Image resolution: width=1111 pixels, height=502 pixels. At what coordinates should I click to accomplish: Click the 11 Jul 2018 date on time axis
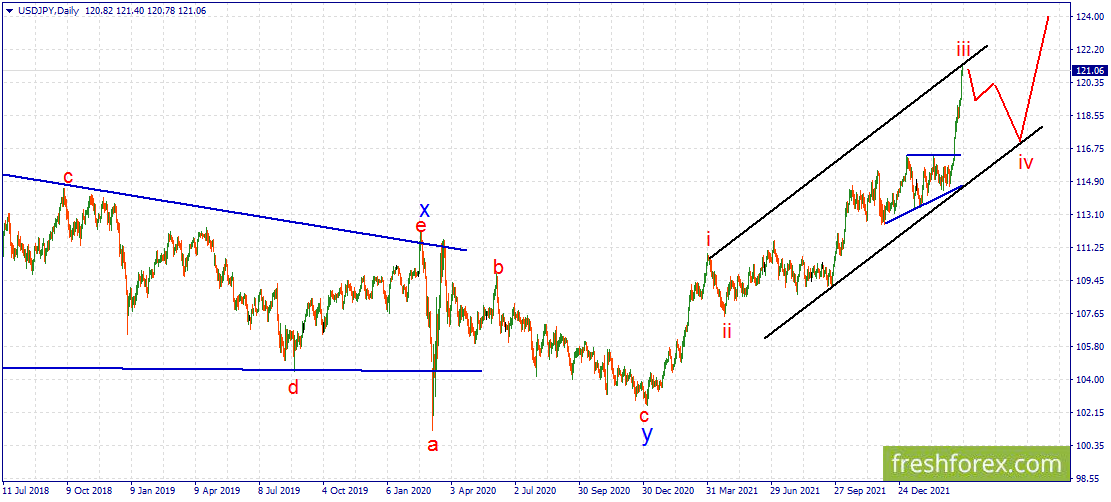tap(25, 489)
